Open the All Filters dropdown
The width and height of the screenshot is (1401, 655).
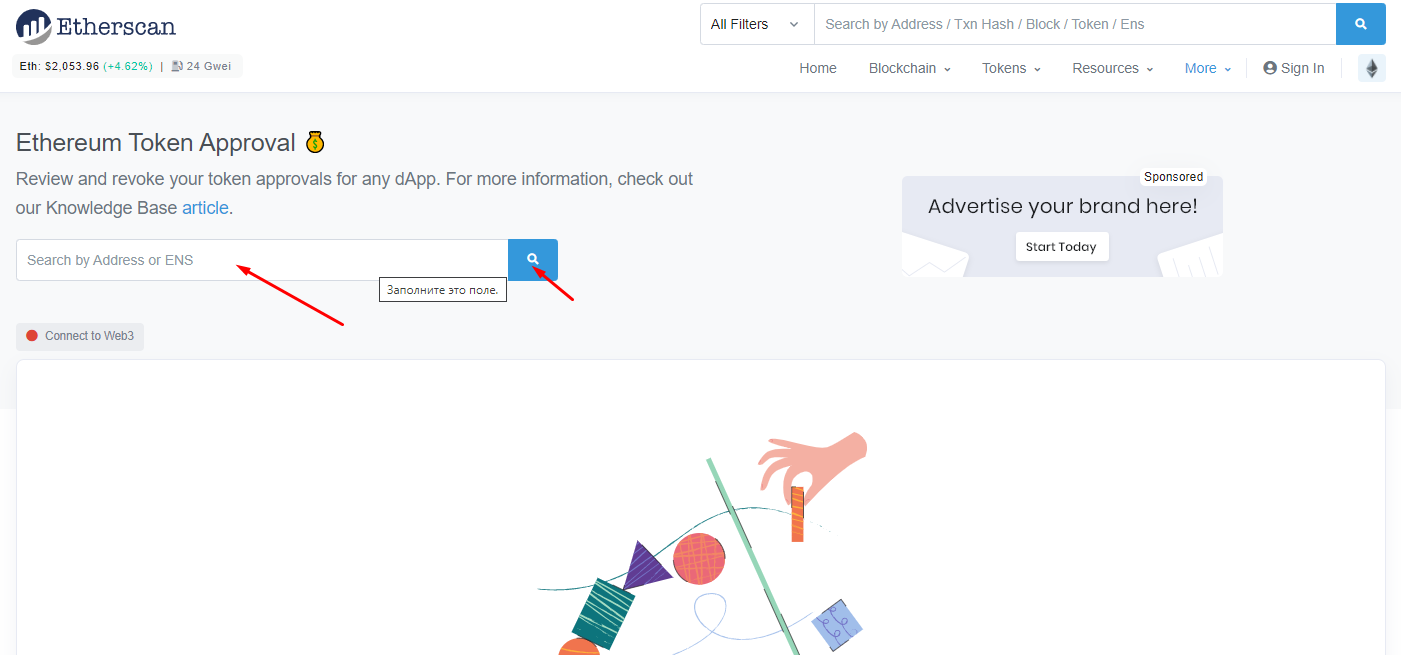757,24
